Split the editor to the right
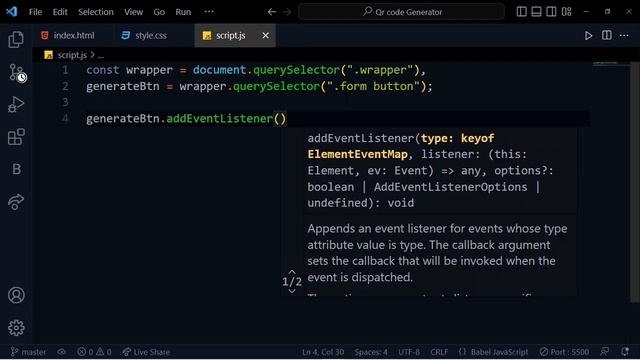Image resolution: width=640 pixels, height=360 pixels. tap(607, 36)
